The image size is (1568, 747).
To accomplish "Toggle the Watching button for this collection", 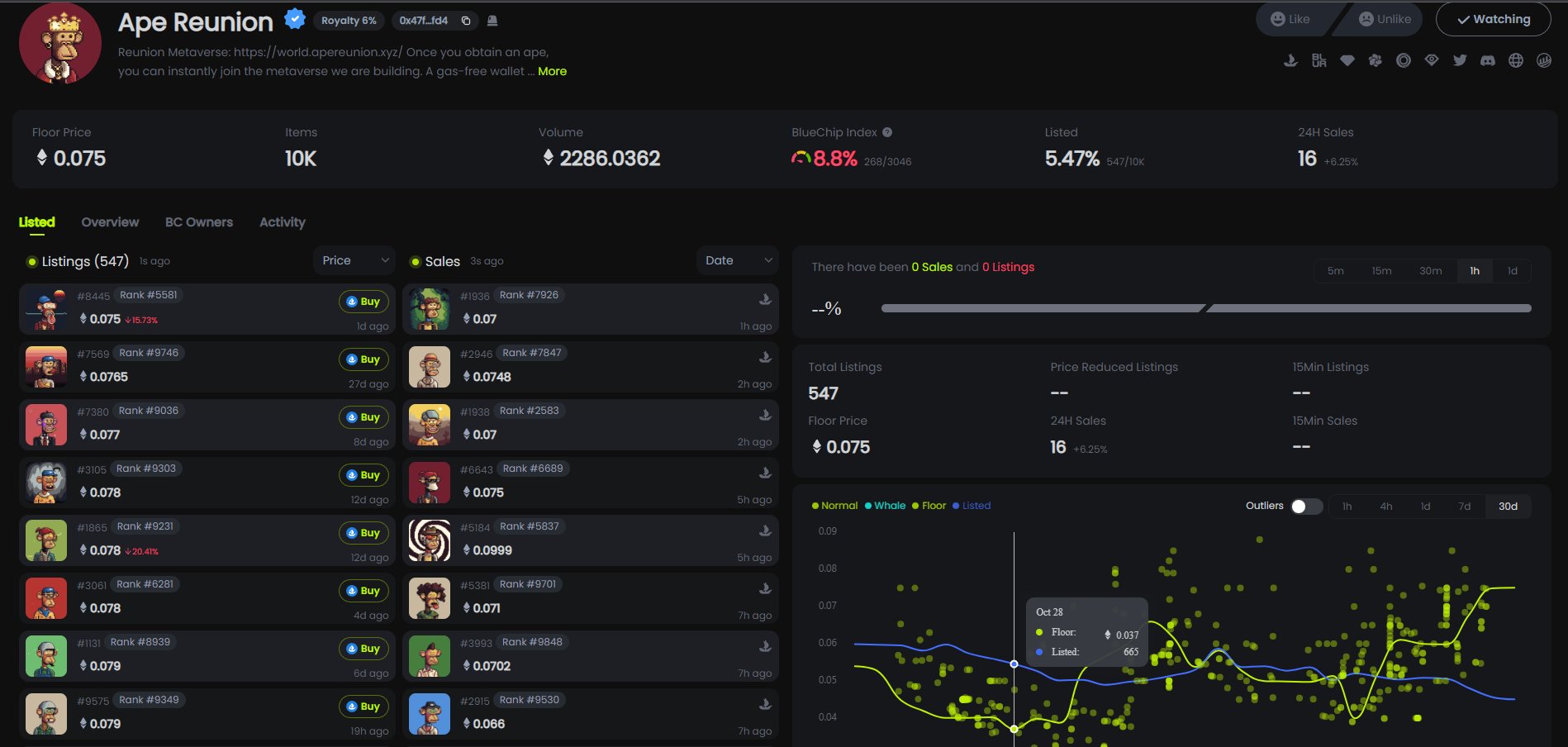I will pyautogui.click(x=1494, y=19).
